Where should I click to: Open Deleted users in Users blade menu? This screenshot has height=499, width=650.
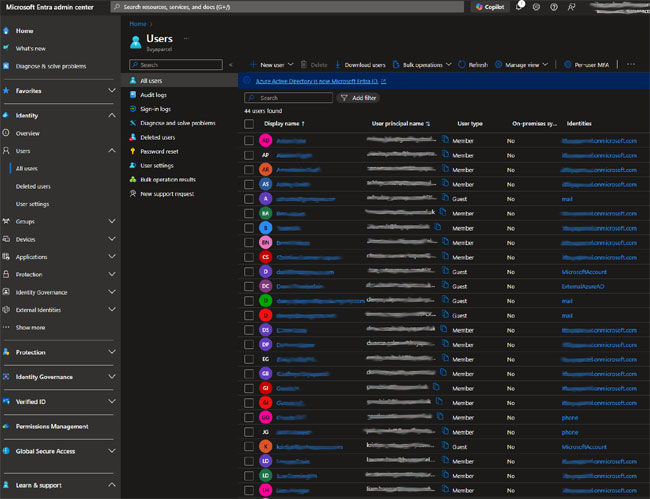pos(158,137)
